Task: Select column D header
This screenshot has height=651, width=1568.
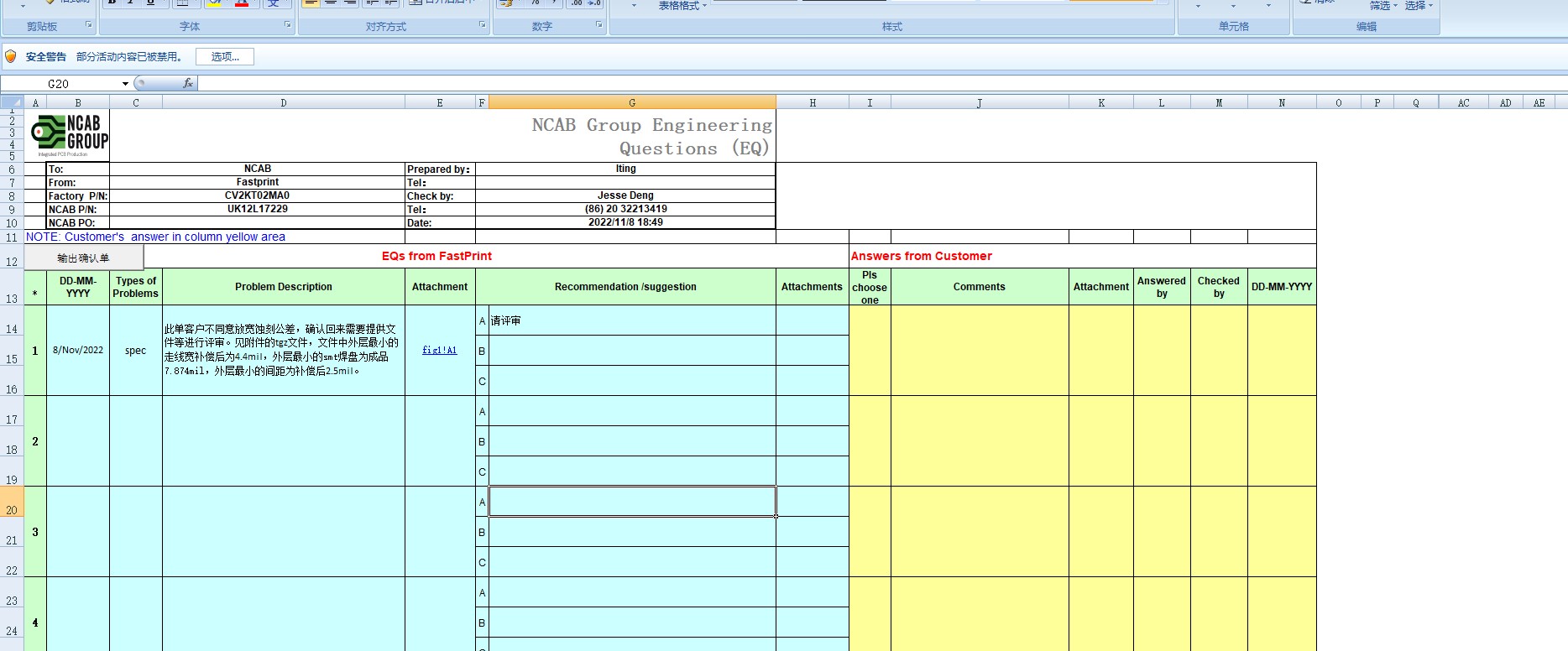Action: (284, 102)
